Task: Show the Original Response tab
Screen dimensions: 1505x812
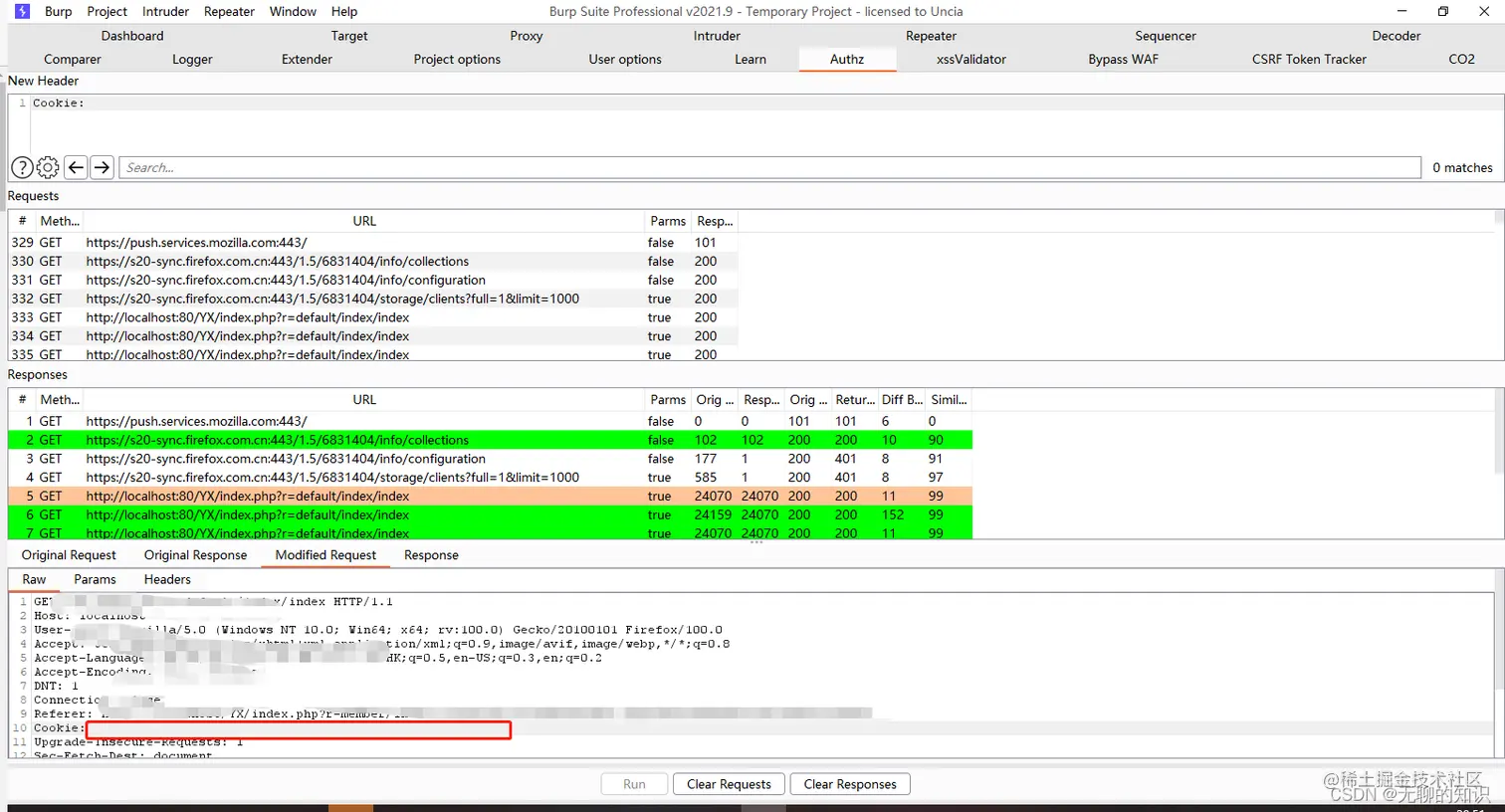Action: [x=195, y=555]
